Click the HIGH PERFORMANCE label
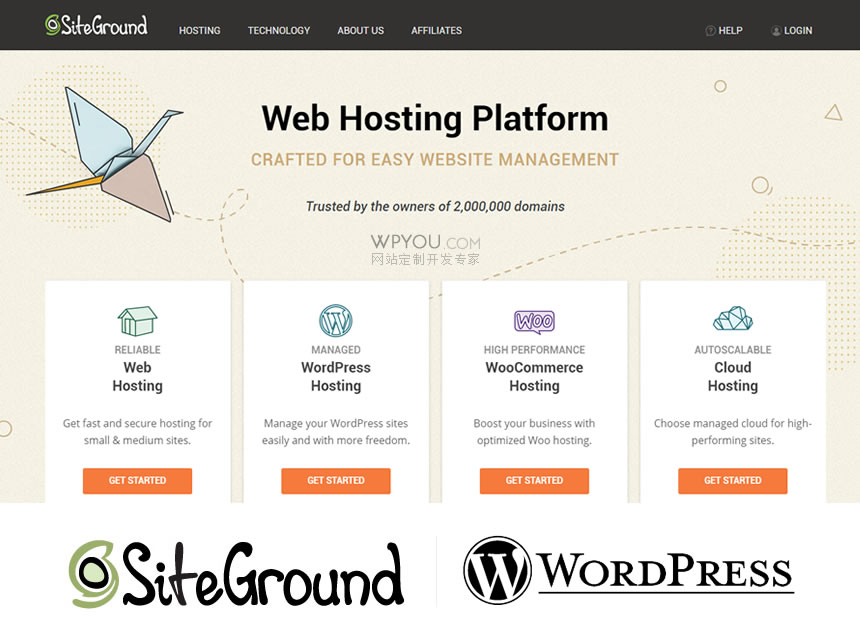This screenshot has height=643, width=860. tap(534, 350)
